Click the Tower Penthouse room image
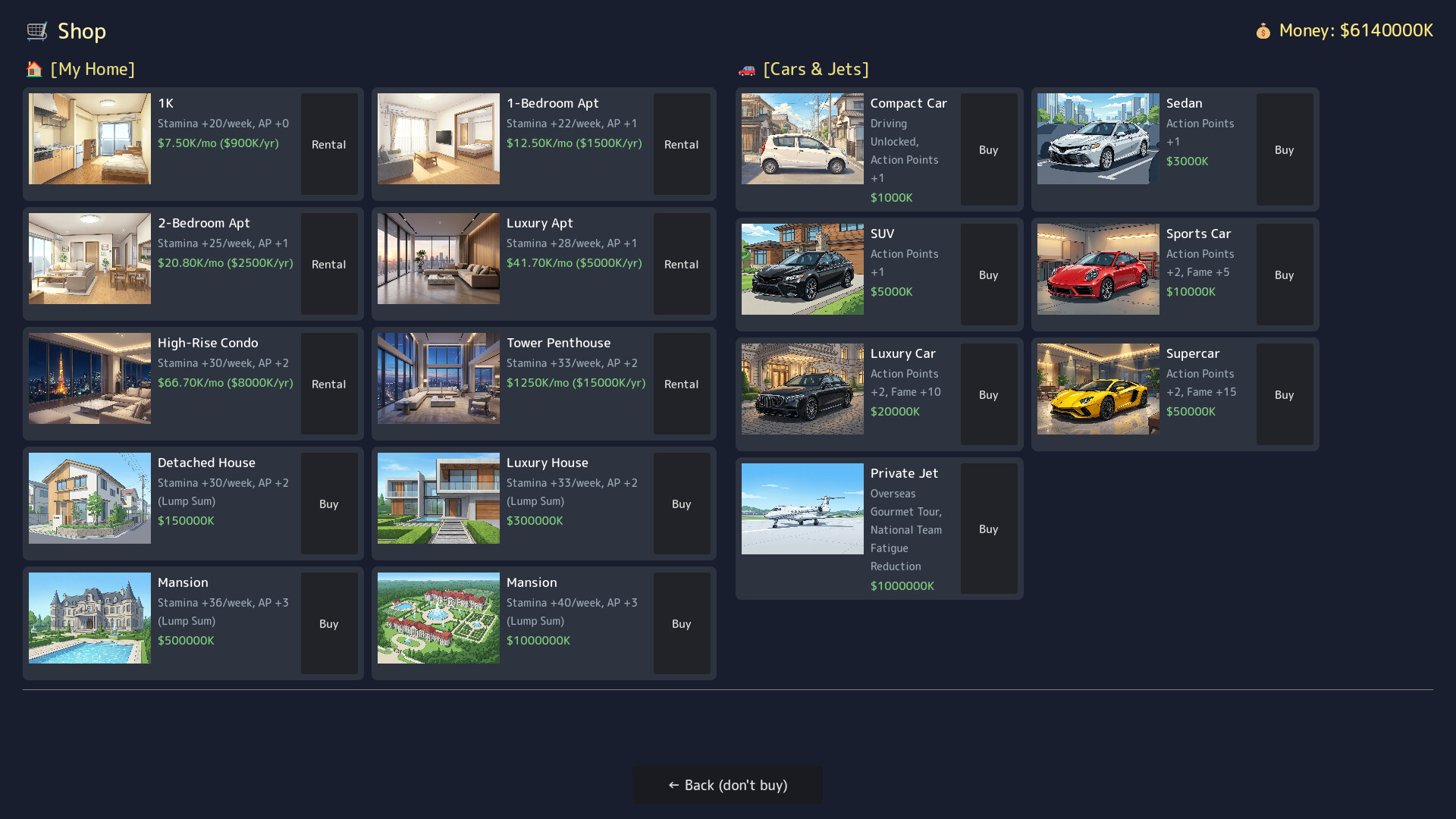Image resolution: width=1456 pixels, height=819 pixels. (438, 378)
